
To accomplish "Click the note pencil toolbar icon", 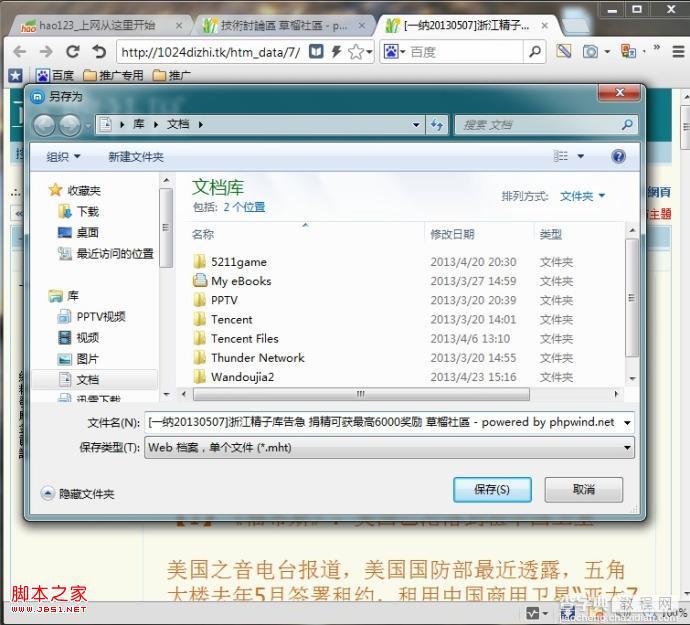I will 564,51.
